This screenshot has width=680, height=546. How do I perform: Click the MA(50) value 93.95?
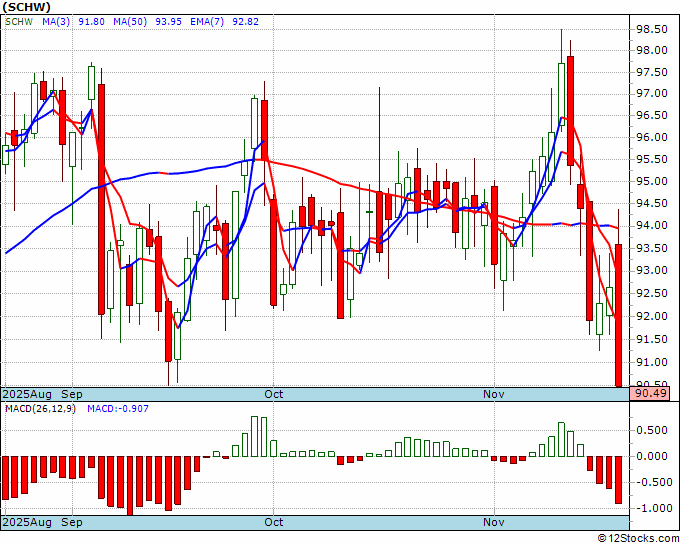(168, 22)
